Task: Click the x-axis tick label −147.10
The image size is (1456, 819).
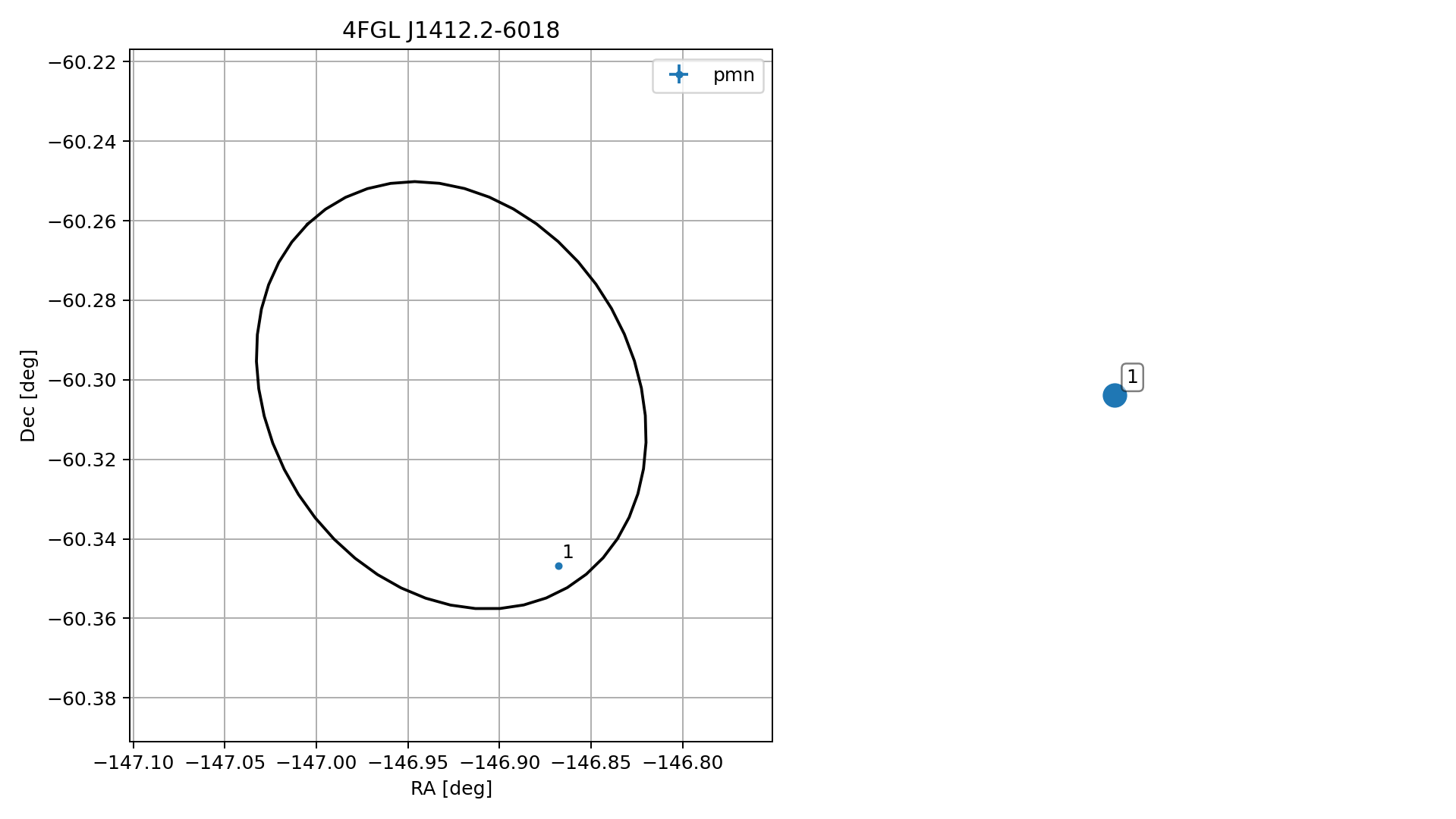Action: point(134,763)
